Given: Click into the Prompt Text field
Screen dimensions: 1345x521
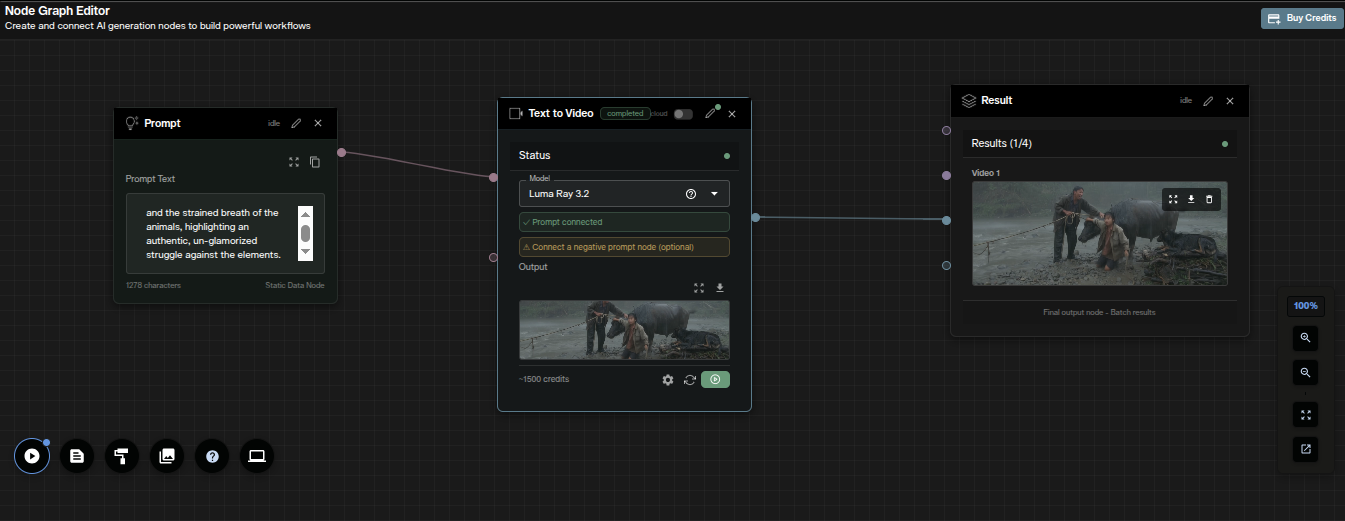Looking at the screenshot, I should pyautogui.click(x=225, y=233).
